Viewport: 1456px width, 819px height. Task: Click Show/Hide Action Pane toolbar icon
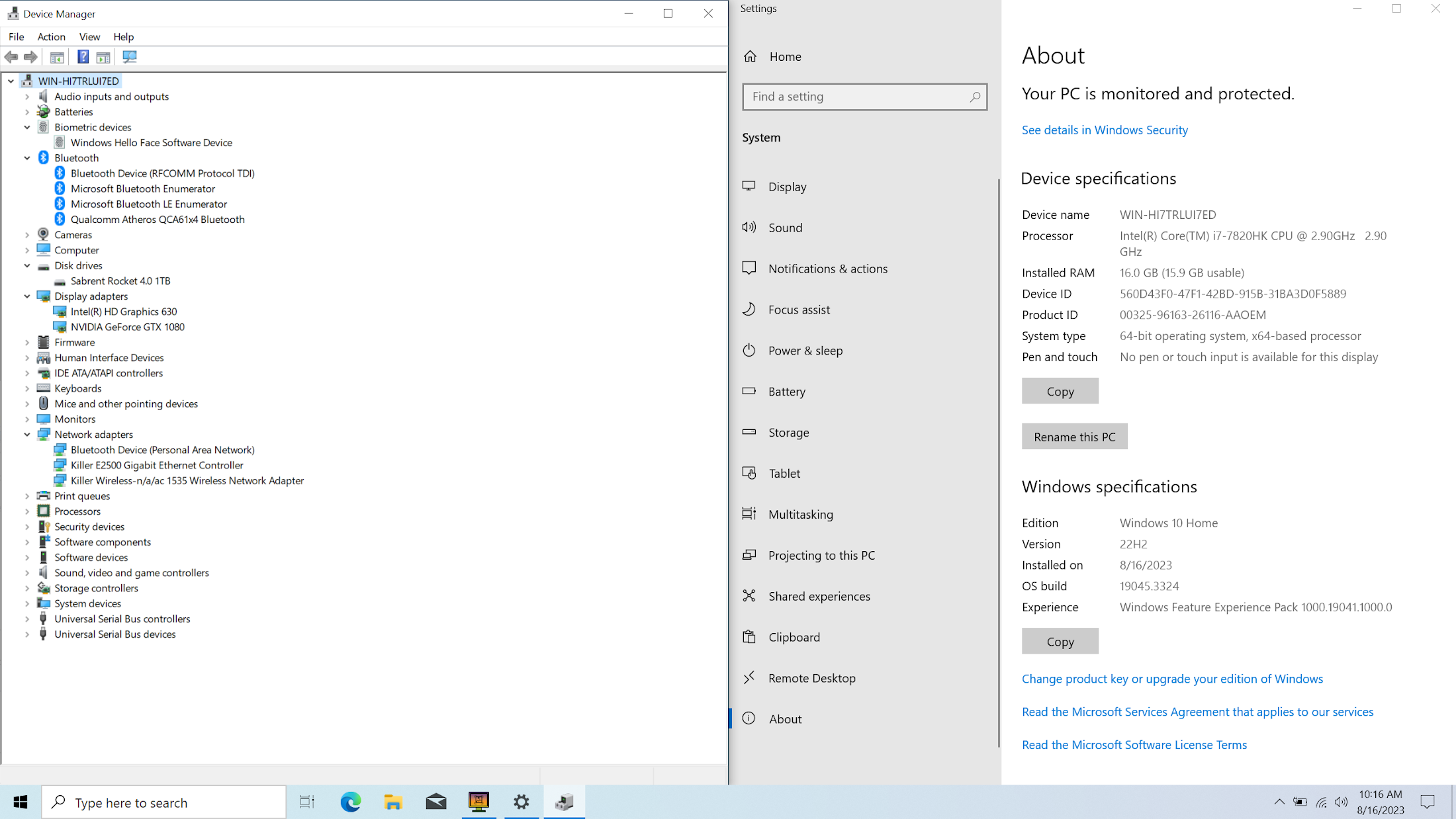point(103,57)
